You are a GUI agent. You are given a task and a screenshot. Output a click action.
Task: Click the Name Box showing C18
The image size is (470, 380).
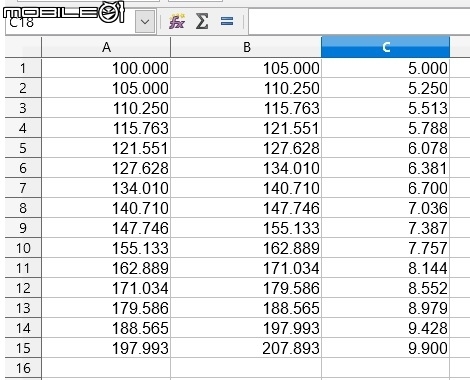click(70, 22)
